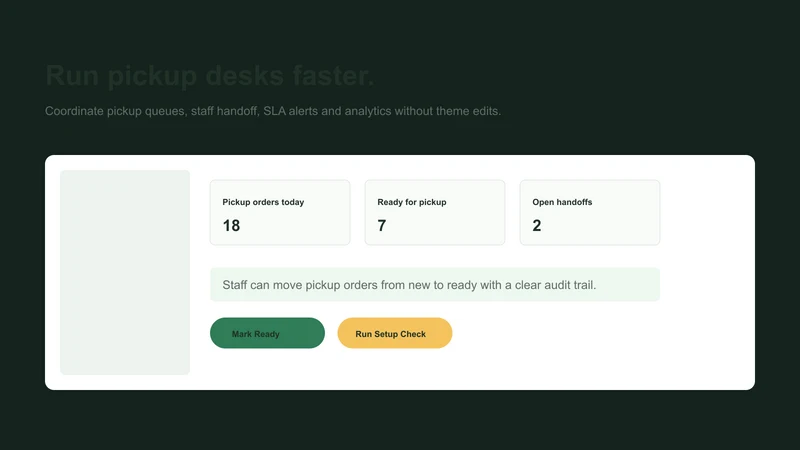The width and height of the screenshot is (800, 450).
Task: Click the subtitle about coordinating pickup queues
Action: [273, 111]
